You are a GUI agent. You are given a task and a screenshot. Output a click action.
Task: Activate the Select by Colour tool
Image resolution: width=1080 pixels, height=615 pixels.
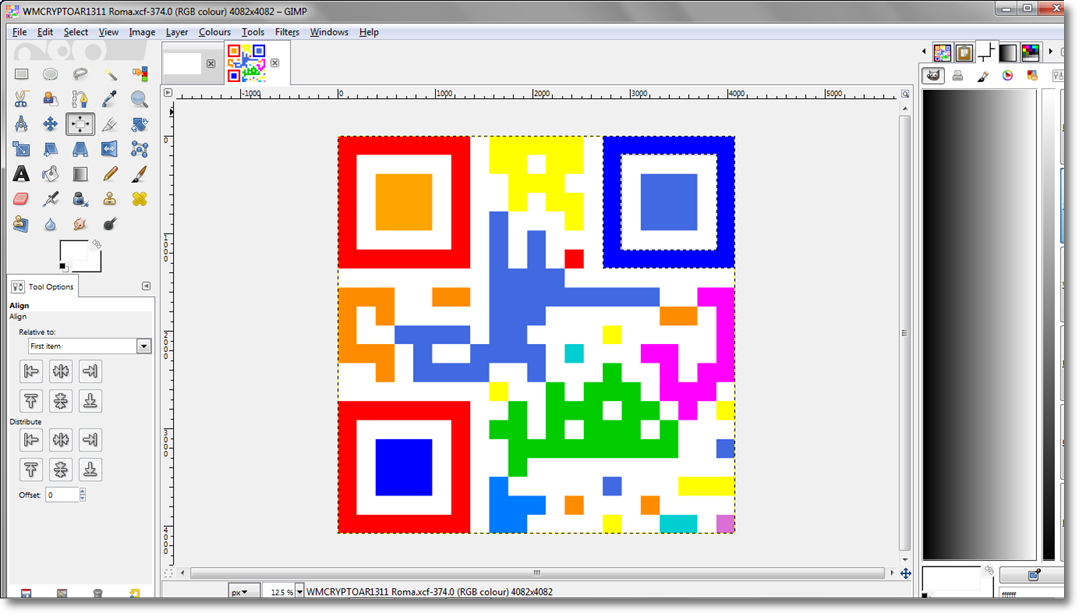click(x=139, y=74)
